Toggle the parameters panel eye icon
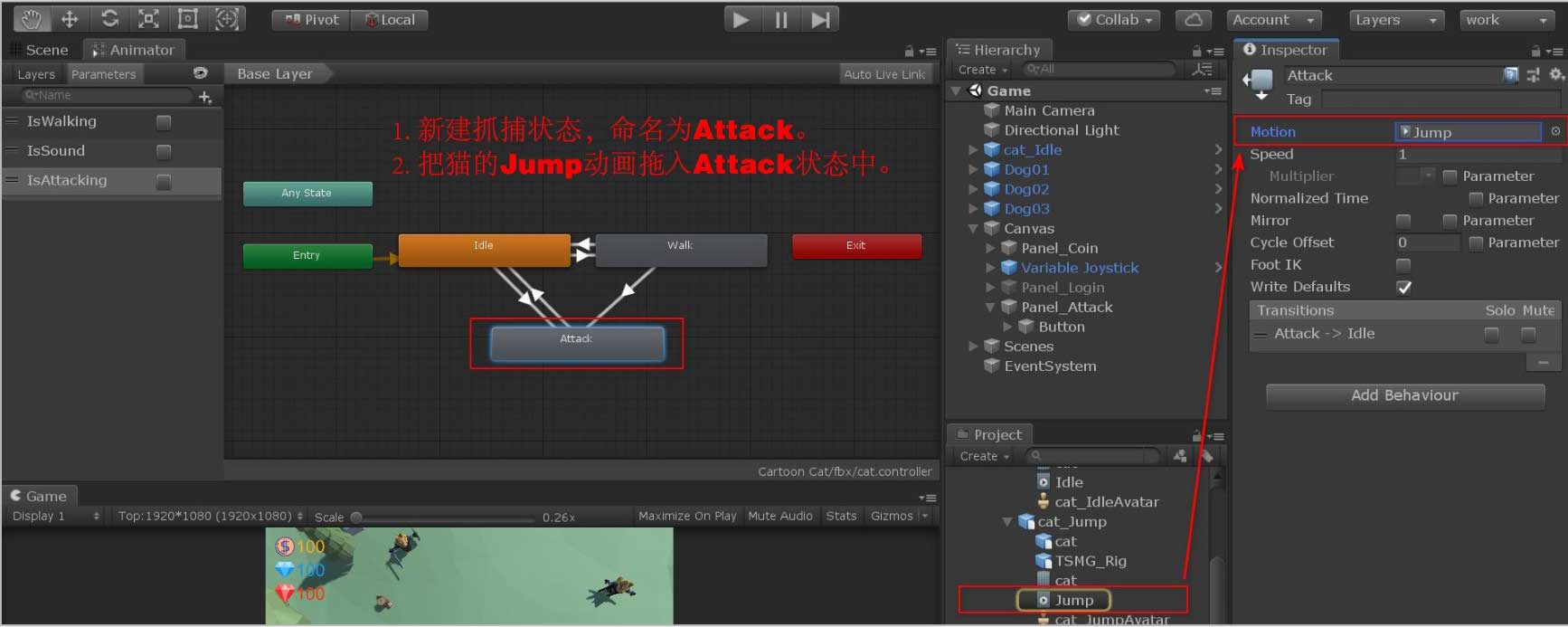Image resolution: width=1568 pixels, height=627 pixels. coord(200,73)
